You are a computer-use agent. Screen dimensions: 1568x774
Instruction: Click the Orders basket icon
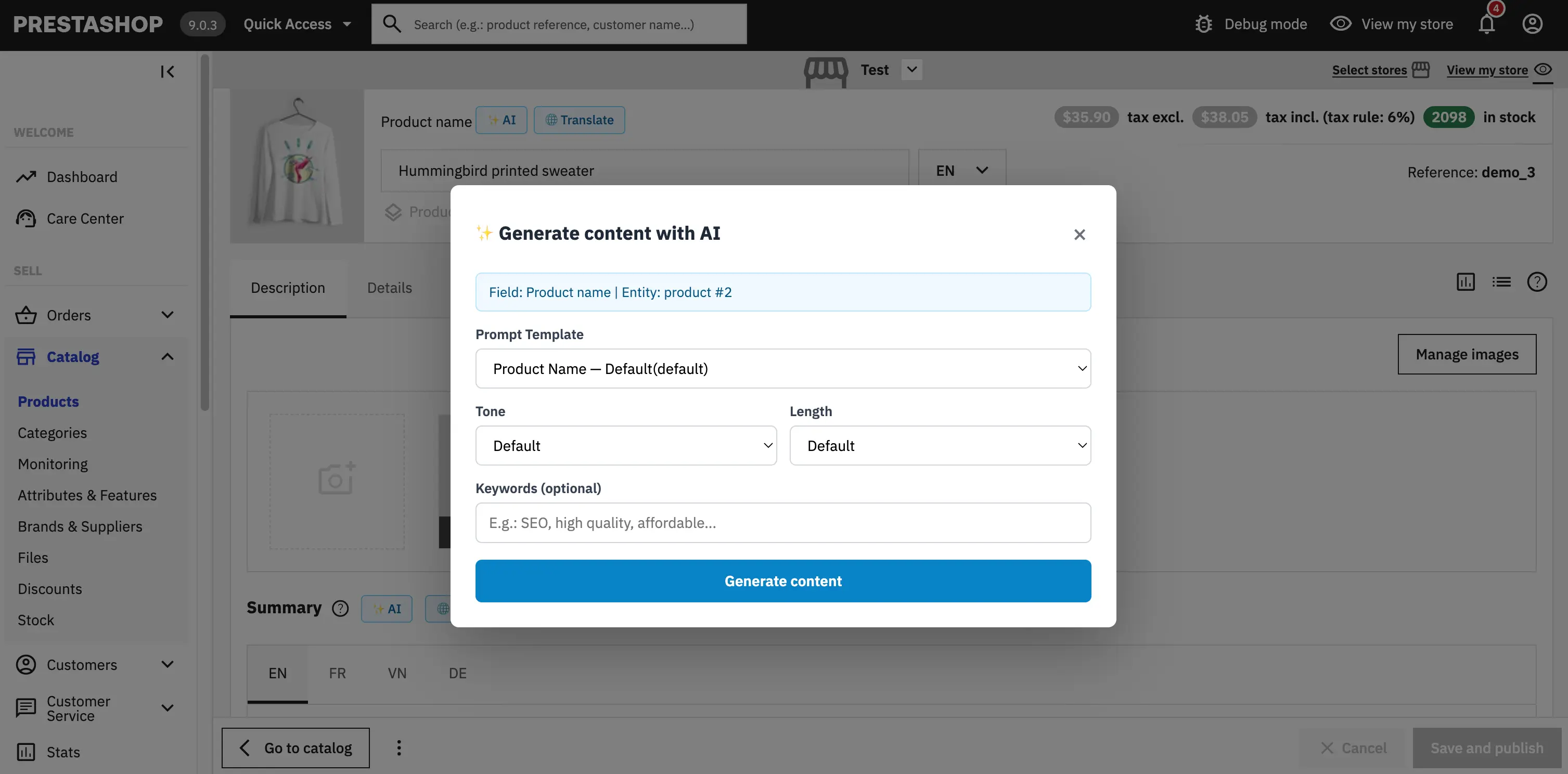(x=25, y=315)
